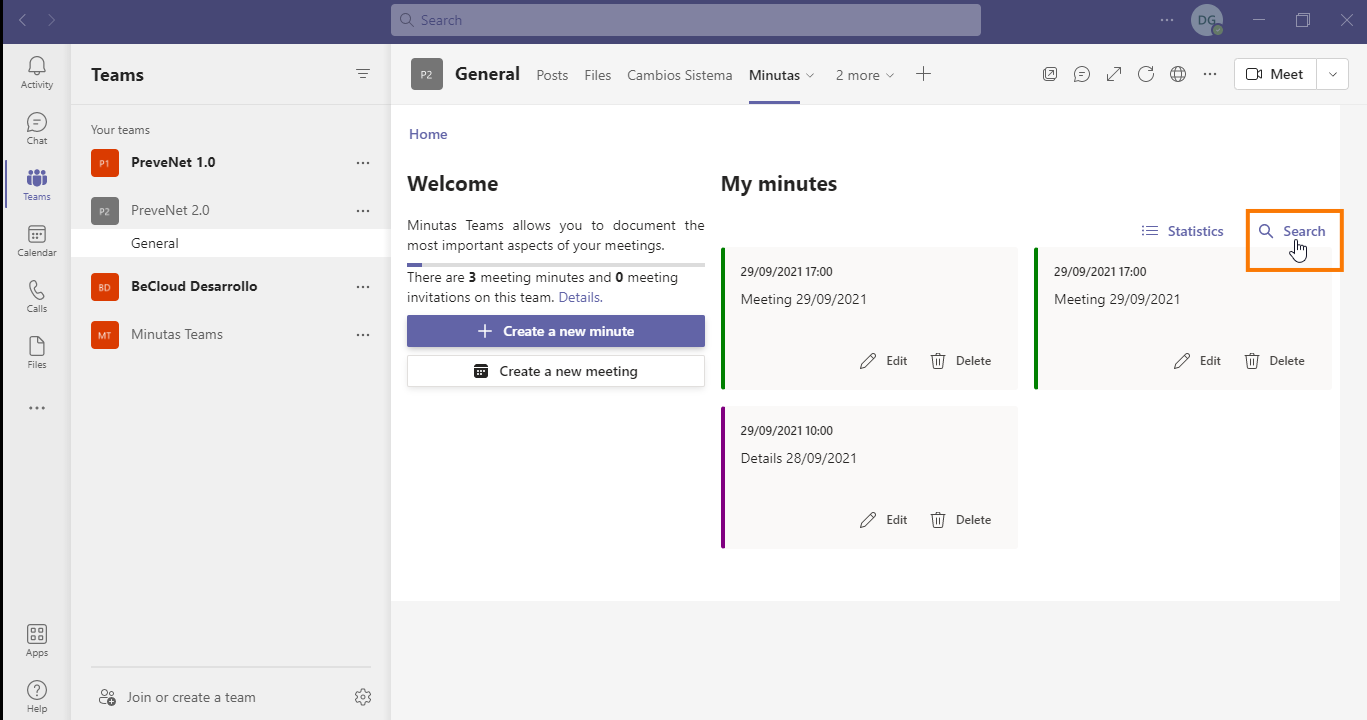Open the Cambios Sistema tab

[680, 75]
